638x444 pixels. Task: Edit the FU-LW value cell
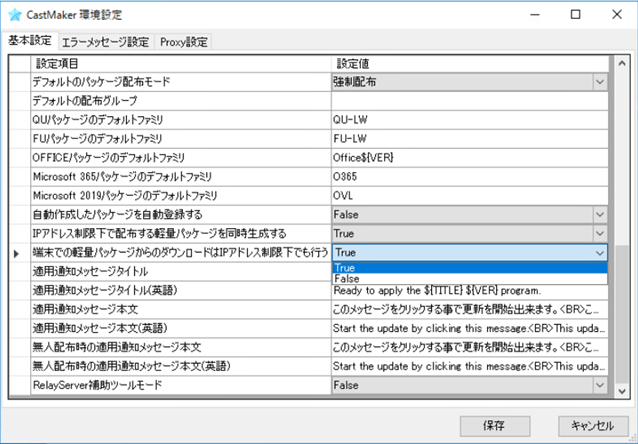(x=470, y=139)
